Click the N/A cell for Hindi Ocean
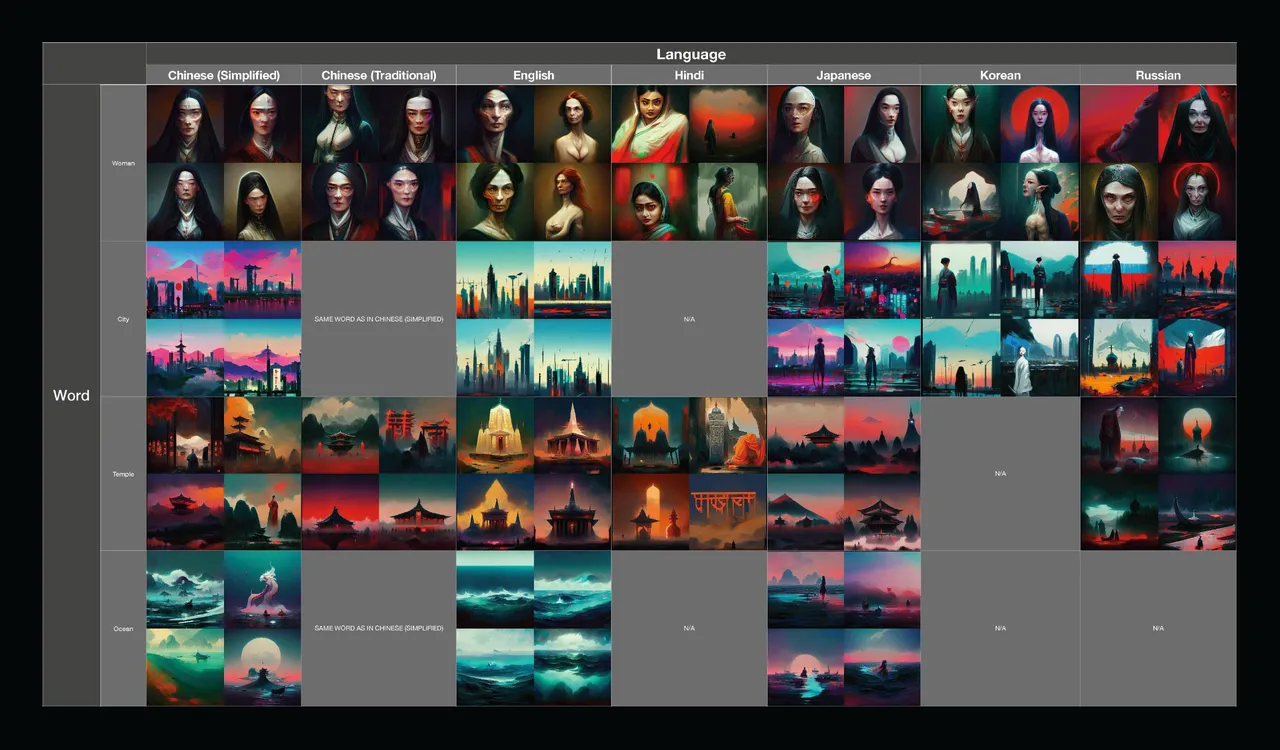The width and height of the screenshot is (1280, 750). click(689, 628)
